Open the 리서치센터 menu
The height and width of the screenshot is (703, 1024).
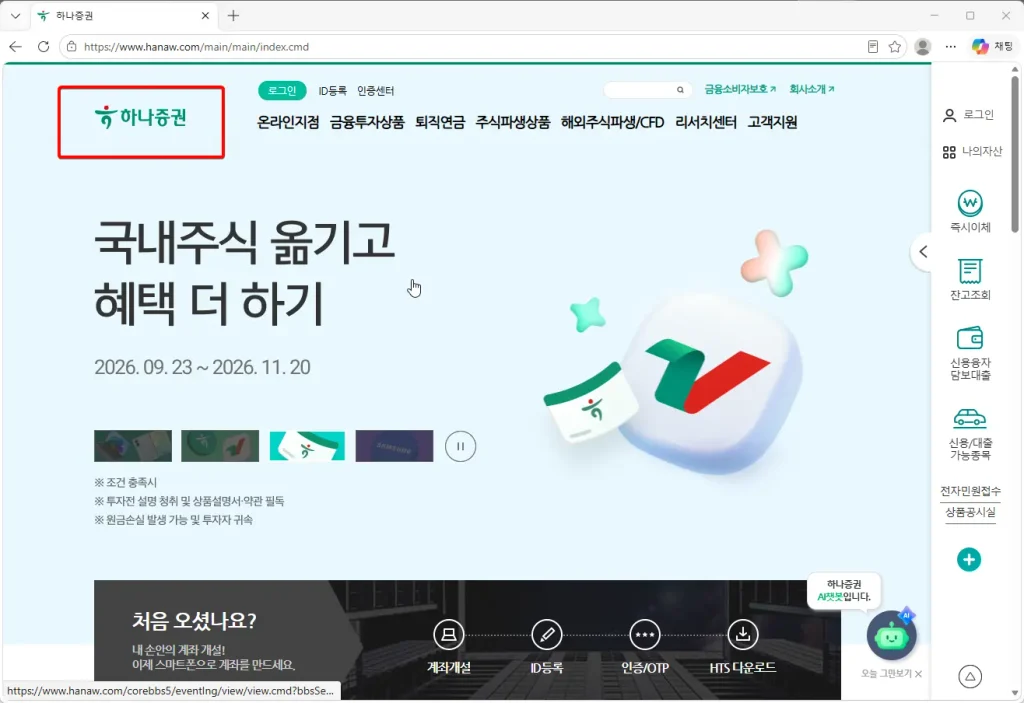[706, 122]
